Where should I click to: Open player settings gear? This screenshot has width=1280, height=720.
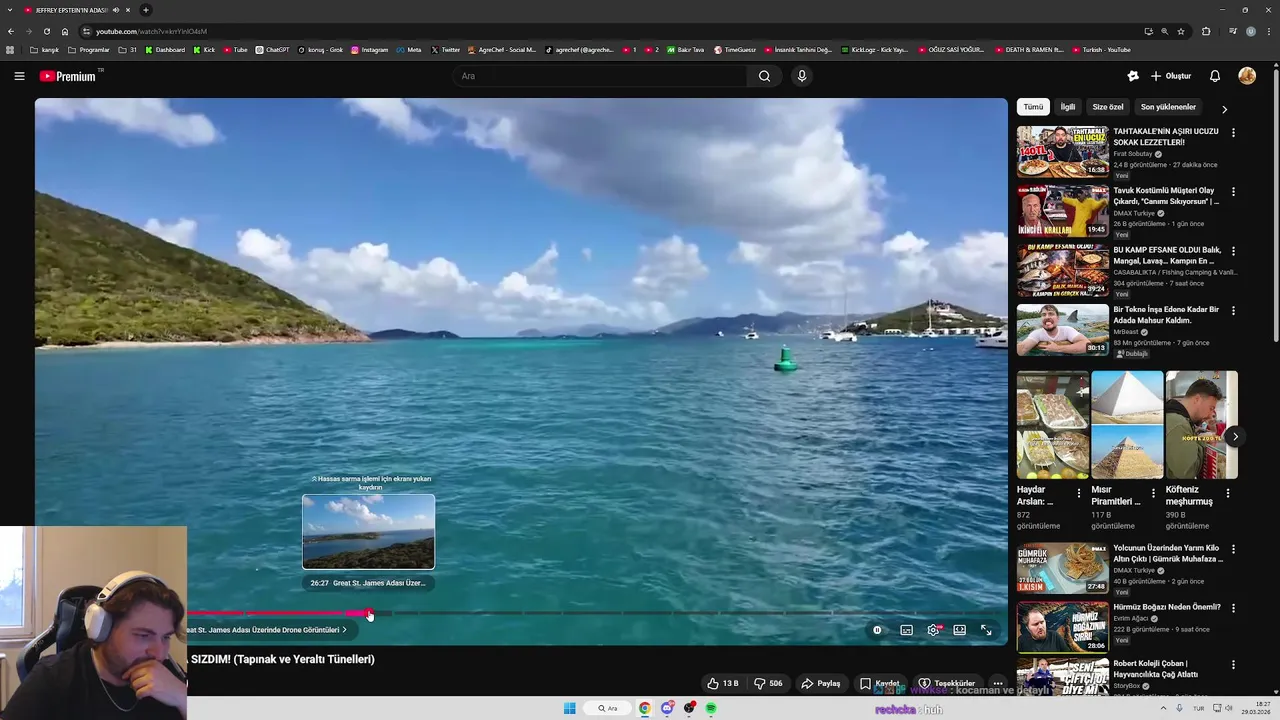pyautogui.click(x=933, y=630)
